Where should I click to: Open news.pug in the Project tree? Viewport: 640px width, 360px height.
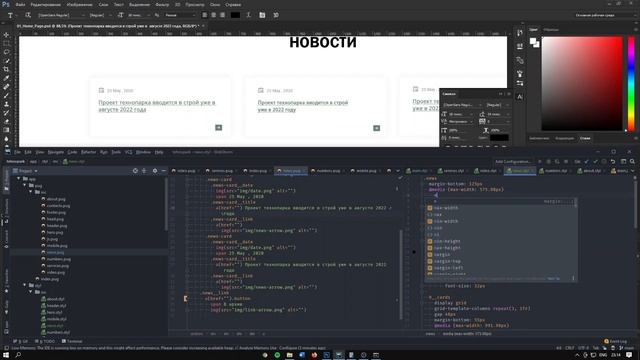tap(55, 252)
